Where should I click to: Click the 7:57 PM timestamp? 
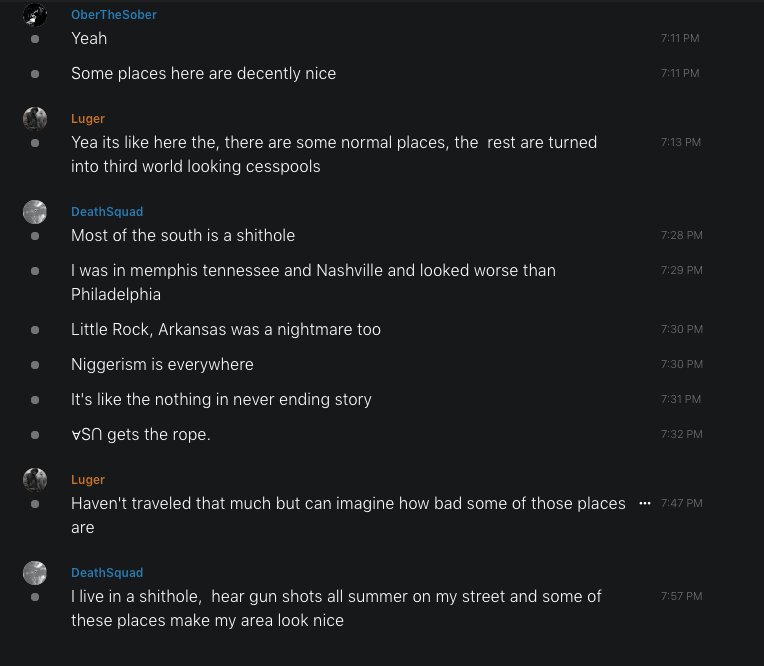click(x=681, y=597)
